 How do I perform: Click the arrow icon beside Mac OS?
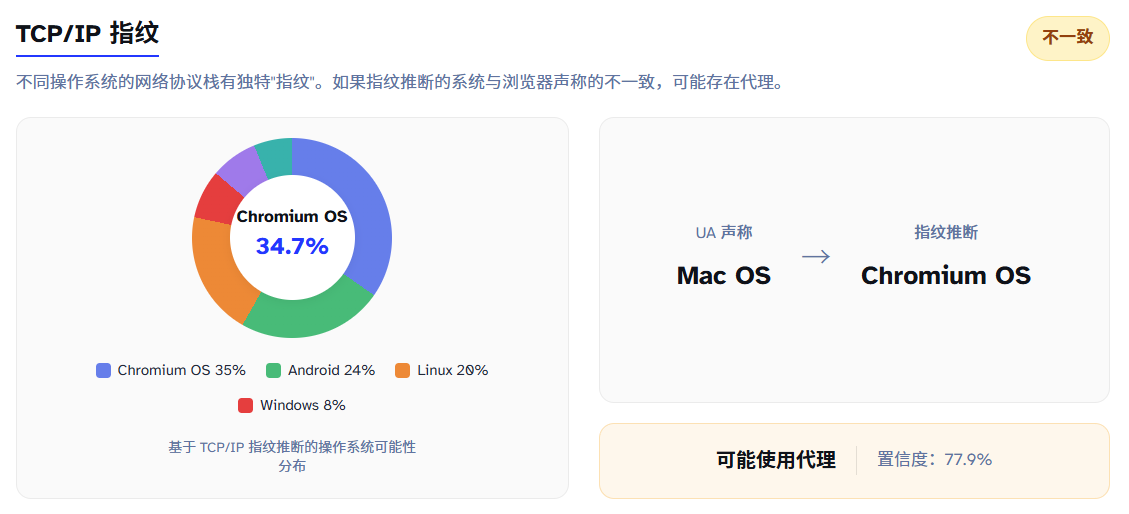pyautogui.click(x=816, y=257)
